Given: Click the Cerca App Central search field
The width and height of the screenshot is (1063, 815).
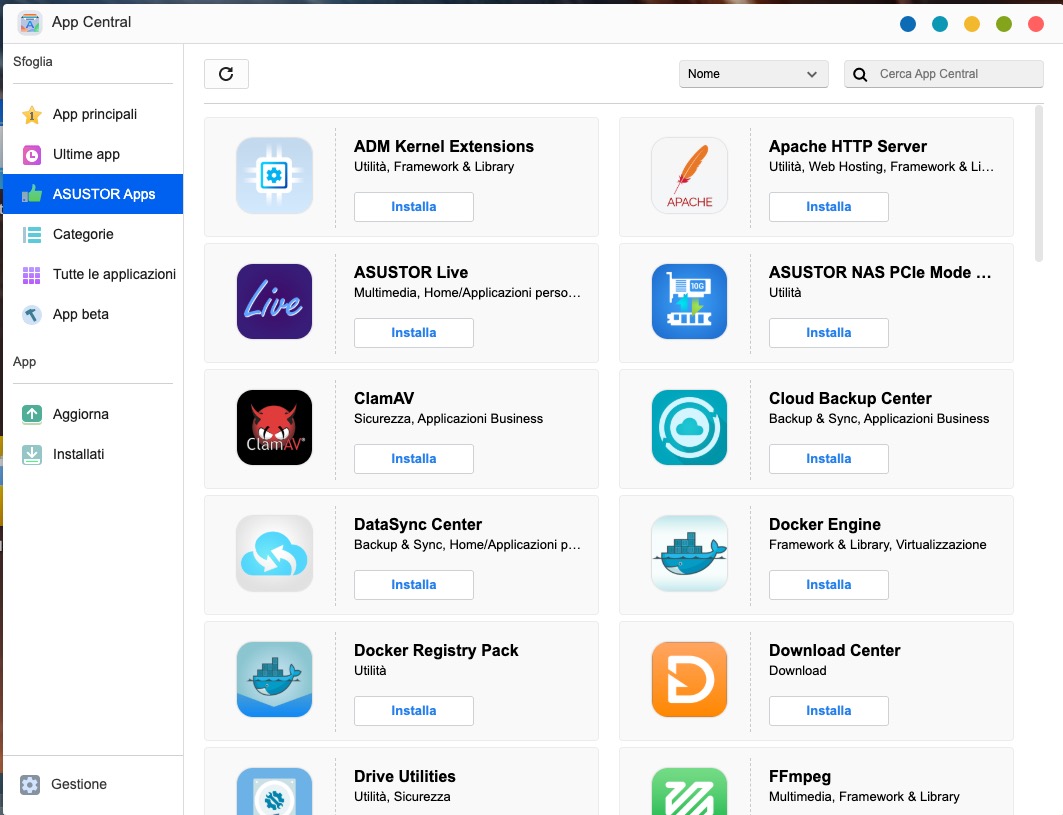Looking at the screenshot, I should [x=944, y=74].
